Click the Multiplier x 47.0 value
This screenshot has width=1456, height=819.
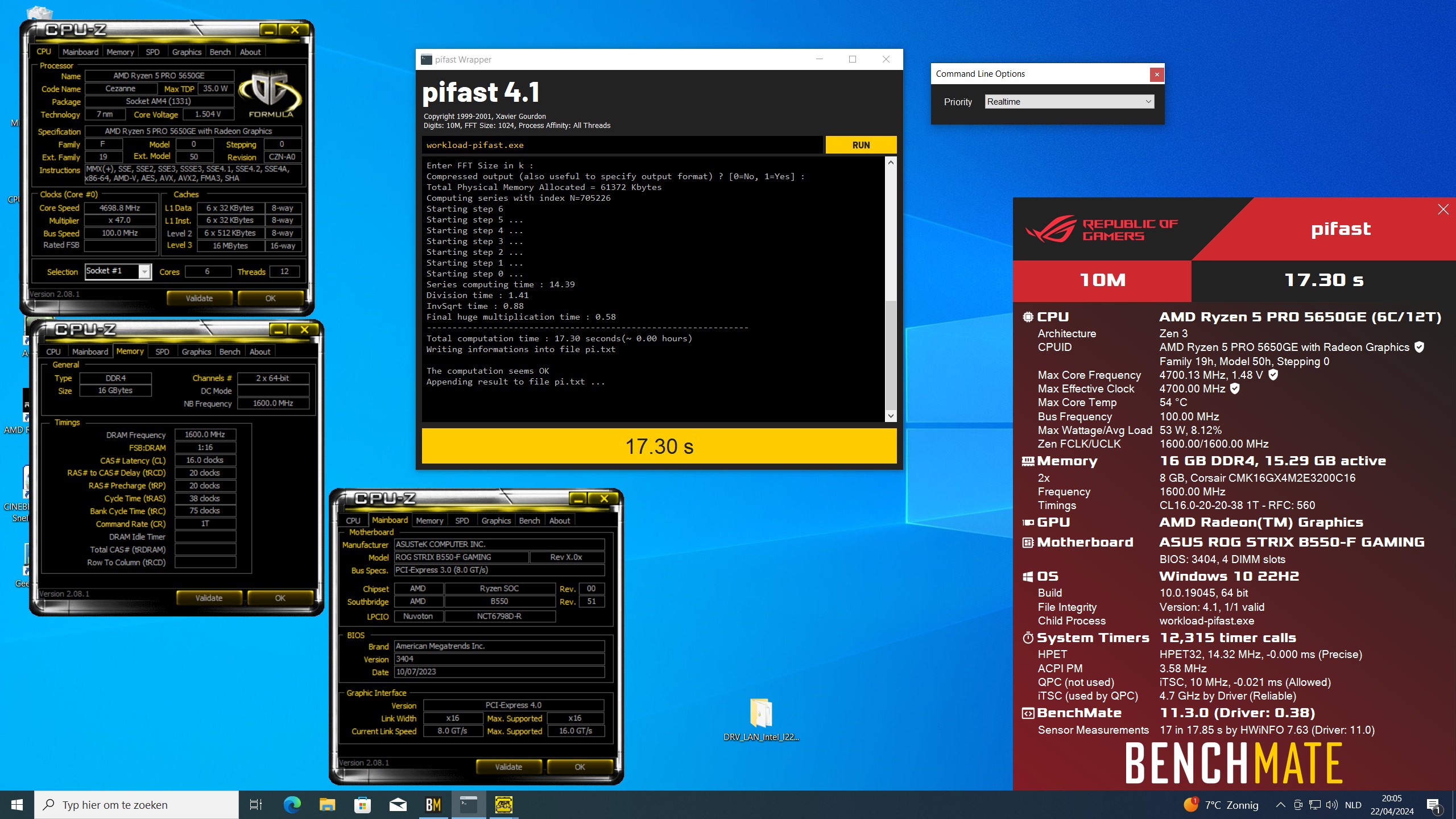click(x=120, y=220)
